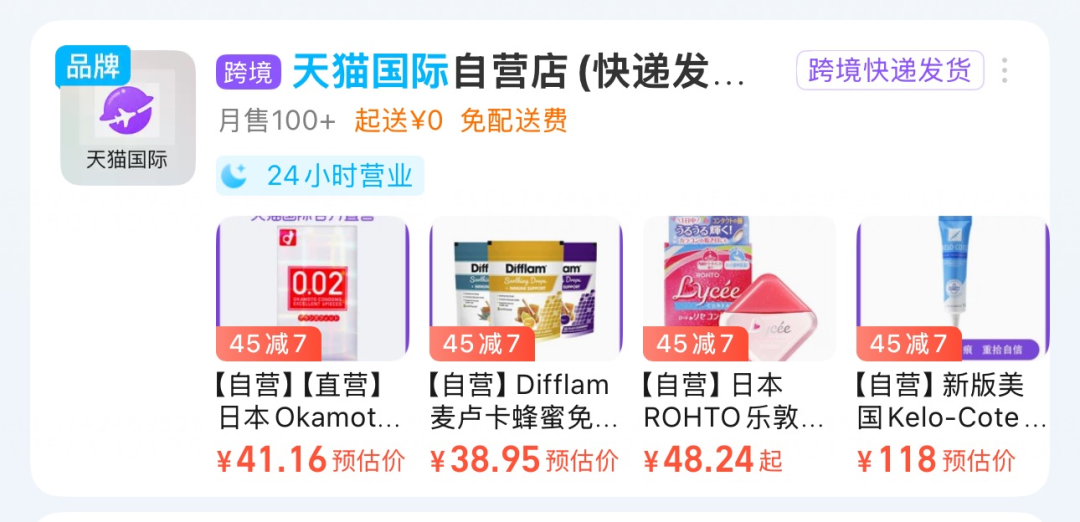Image resolution: width=1080 pixels, height=522 pixels.
Task: Open the ROHTO Lycée eye drops image
Action: (740, 289)
